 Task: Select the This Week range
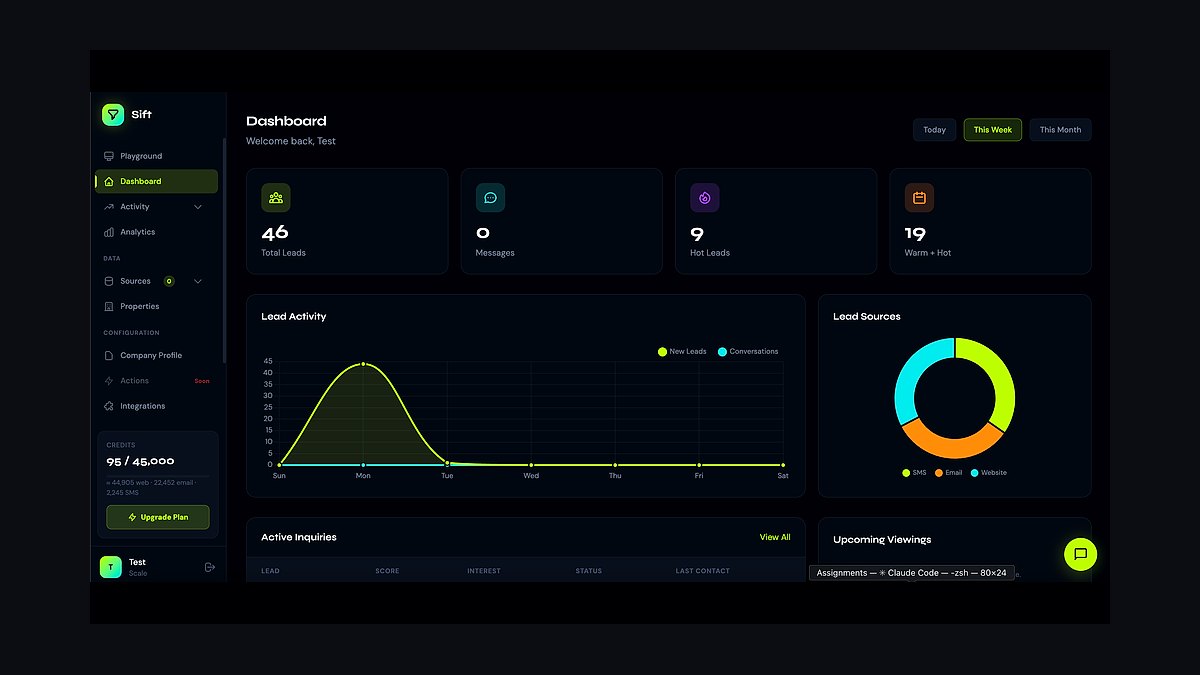993,130
